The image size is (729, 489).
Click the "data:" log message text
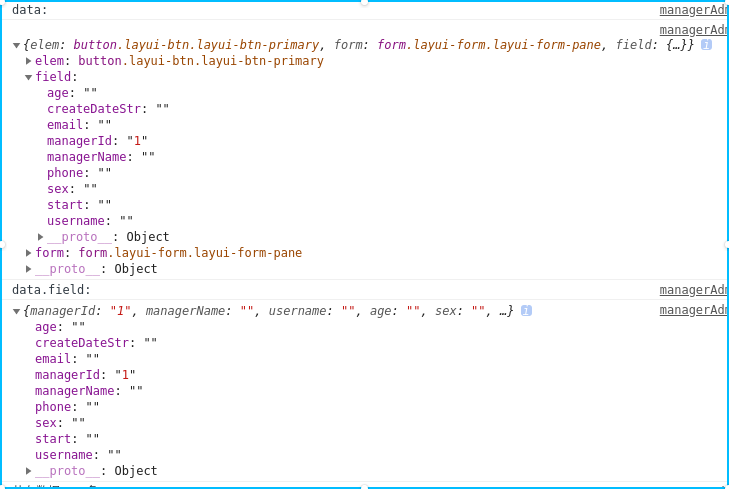coord(30,10)
